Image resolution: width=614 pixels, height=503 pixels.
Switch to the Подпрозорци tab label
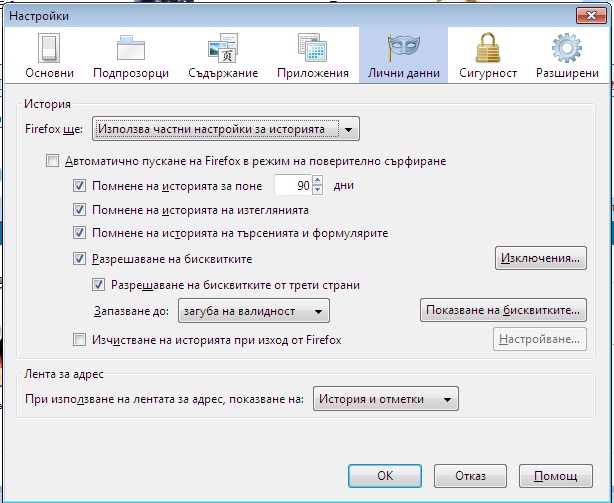131,73
